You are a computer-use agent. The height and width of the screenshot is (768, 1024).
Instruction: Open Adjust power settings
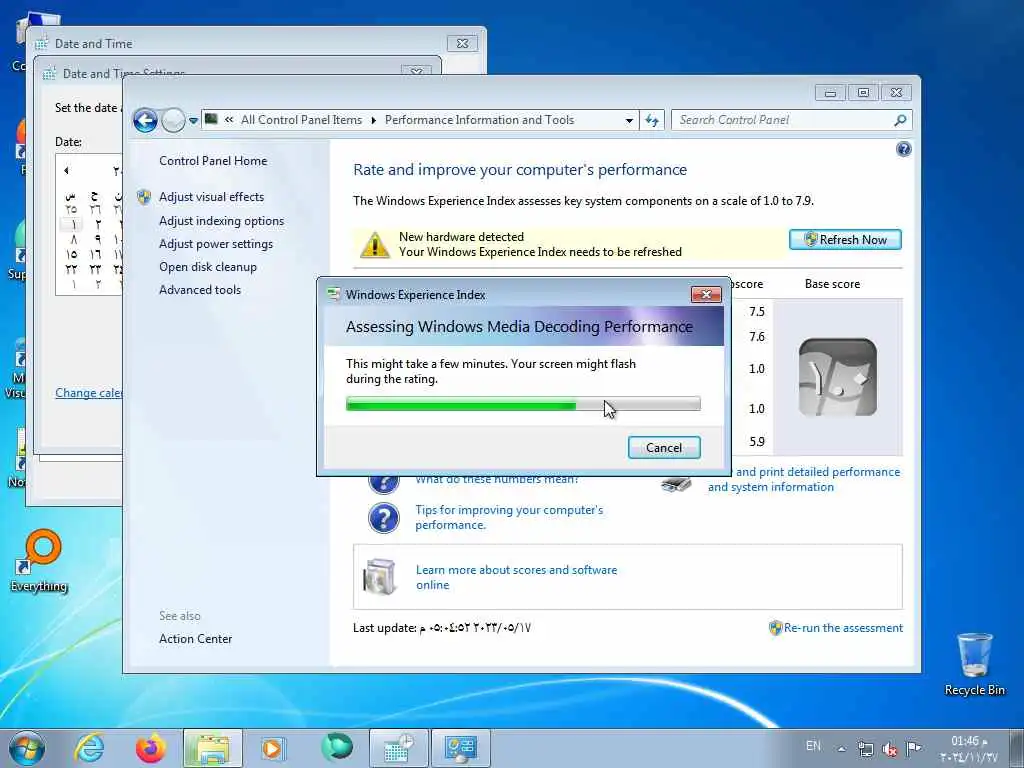(216, 244)
